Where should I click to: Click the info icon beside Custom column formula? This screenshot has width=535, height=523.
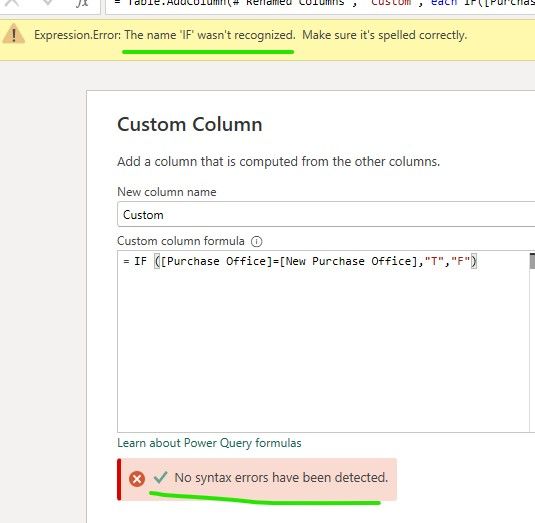[x=257, y=241]
